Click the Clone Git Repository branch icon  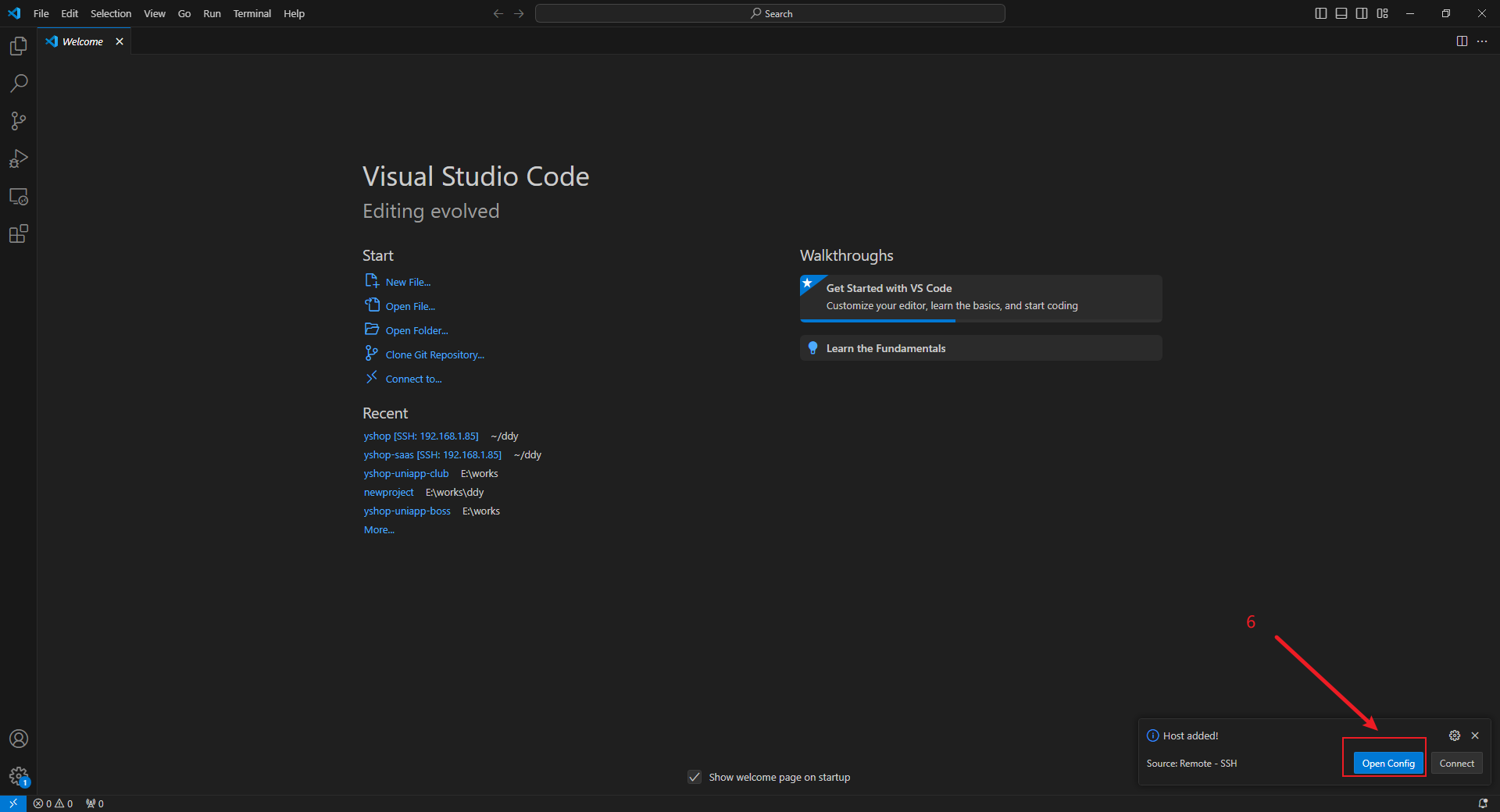pos(372,354)
